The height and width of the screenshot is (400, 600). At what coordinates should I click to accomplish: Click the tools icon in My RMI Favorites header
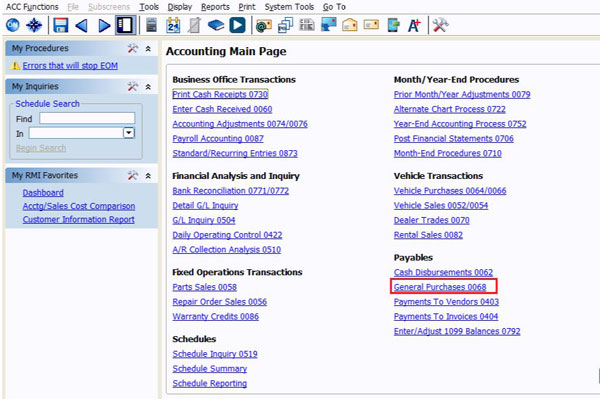tap(133, 176)
